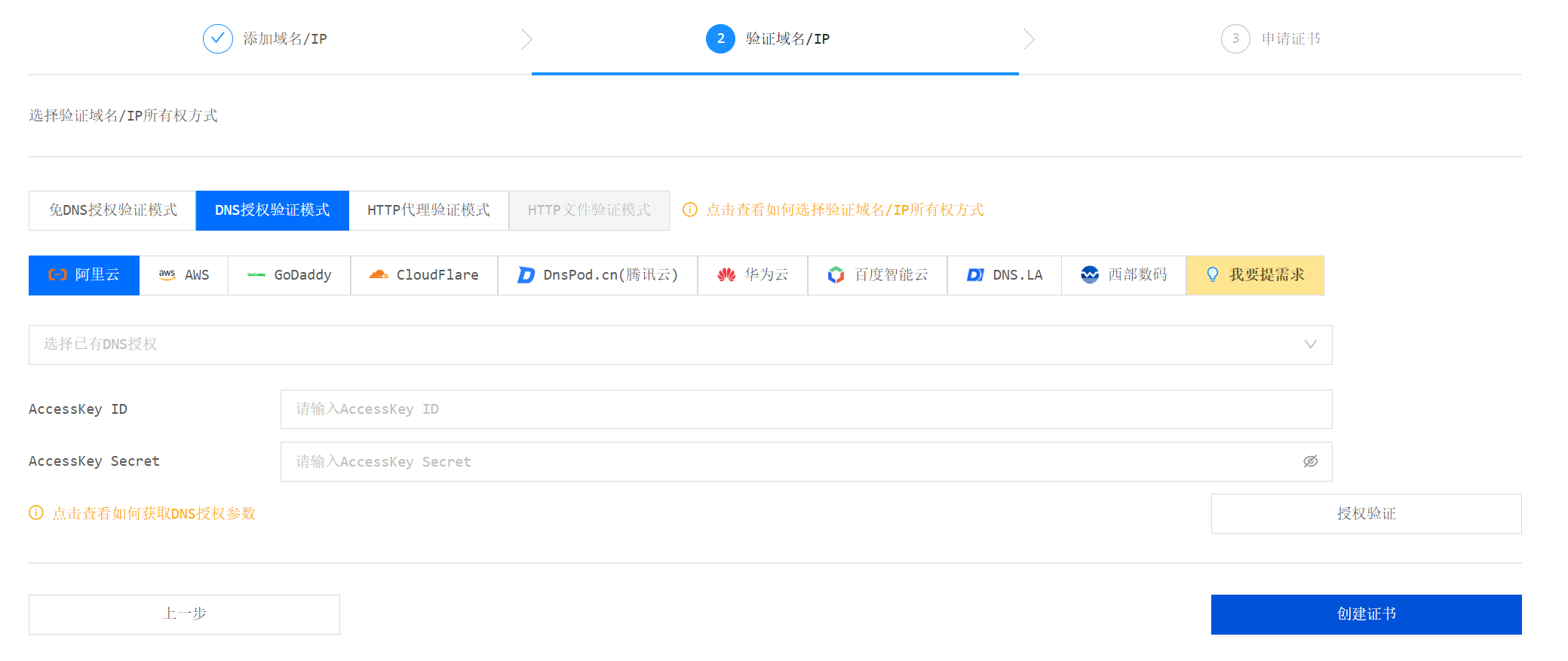Choose DNS.LA provider
This screenshot has height=661, width=1568.
(1005, 275)
